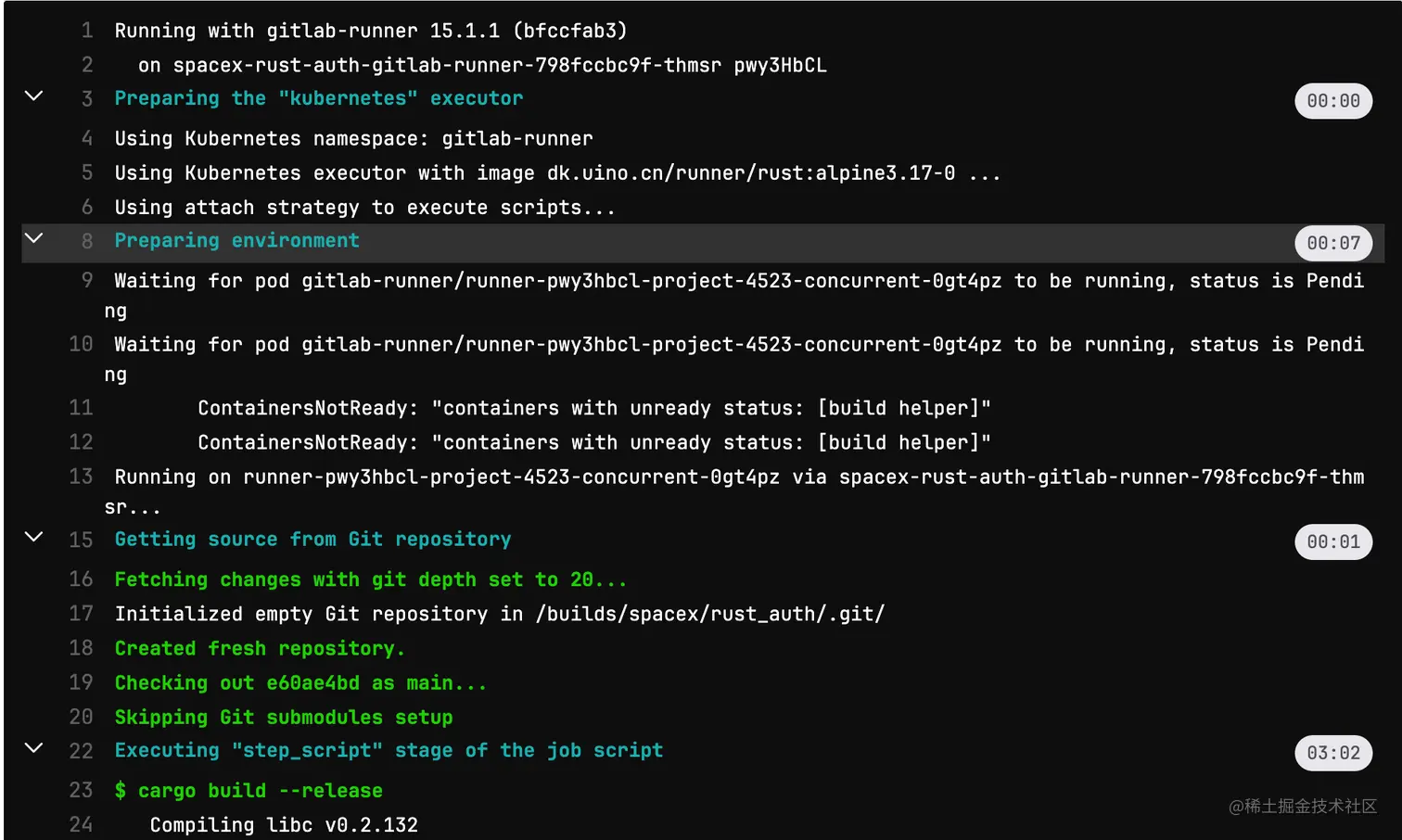The image size is (1402, 840).
Task: Open line number 17 link
Action: coord(82,614)
